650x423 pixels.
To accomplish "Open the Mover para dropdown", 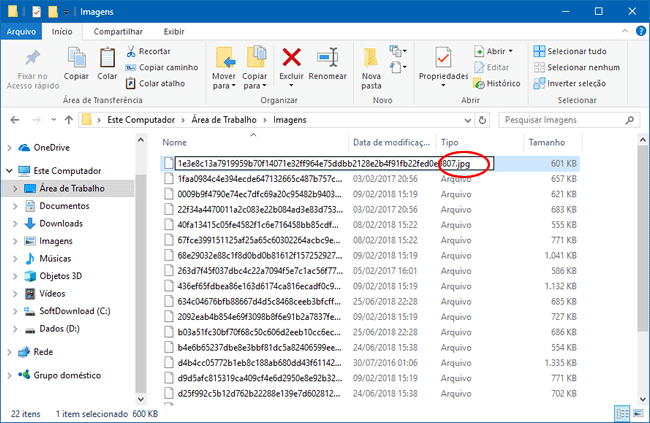I will pos(224,64).
